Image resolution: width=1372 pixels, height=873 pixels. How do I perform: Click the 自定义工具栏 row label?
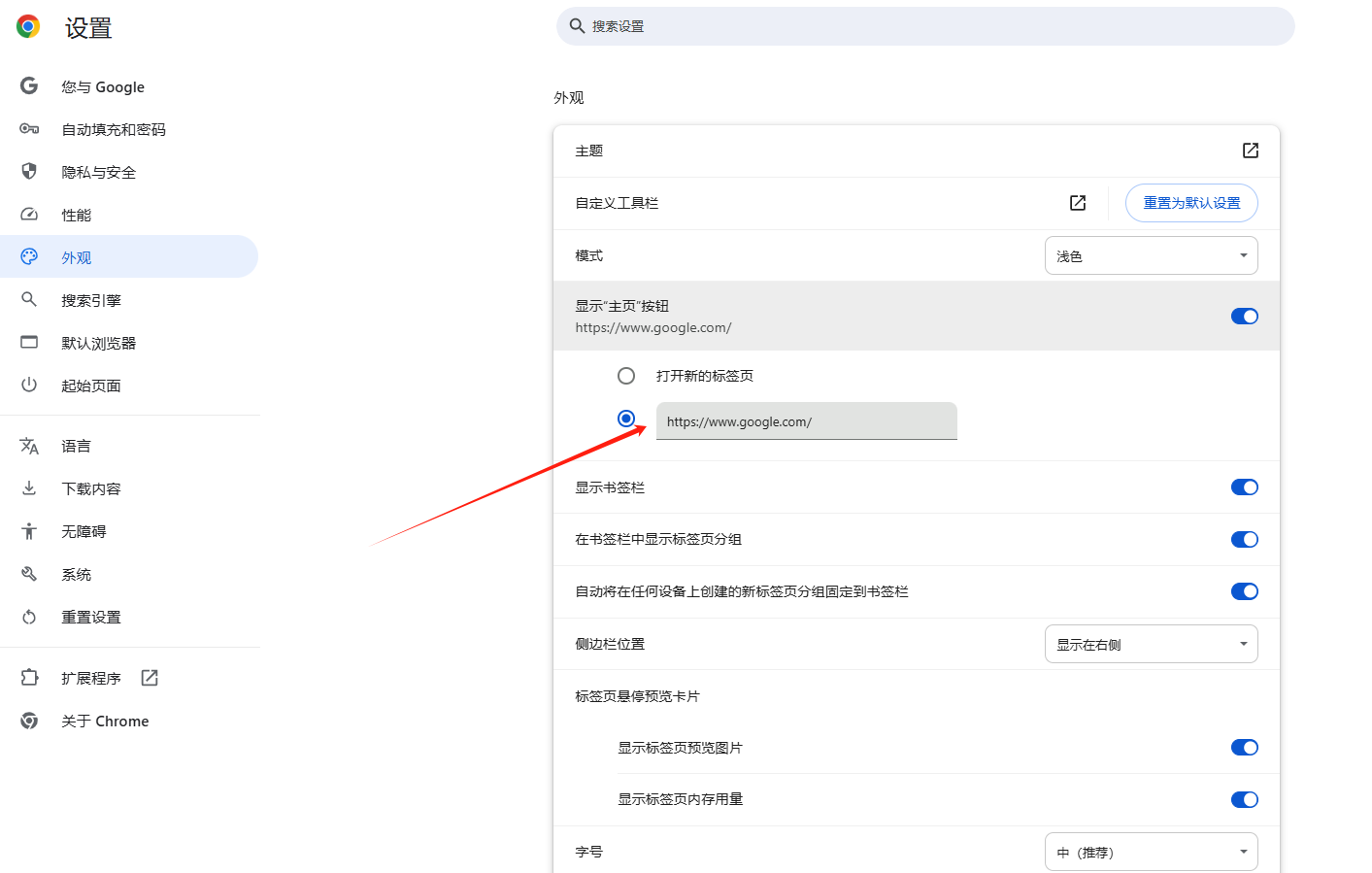[x=617, y=203]
